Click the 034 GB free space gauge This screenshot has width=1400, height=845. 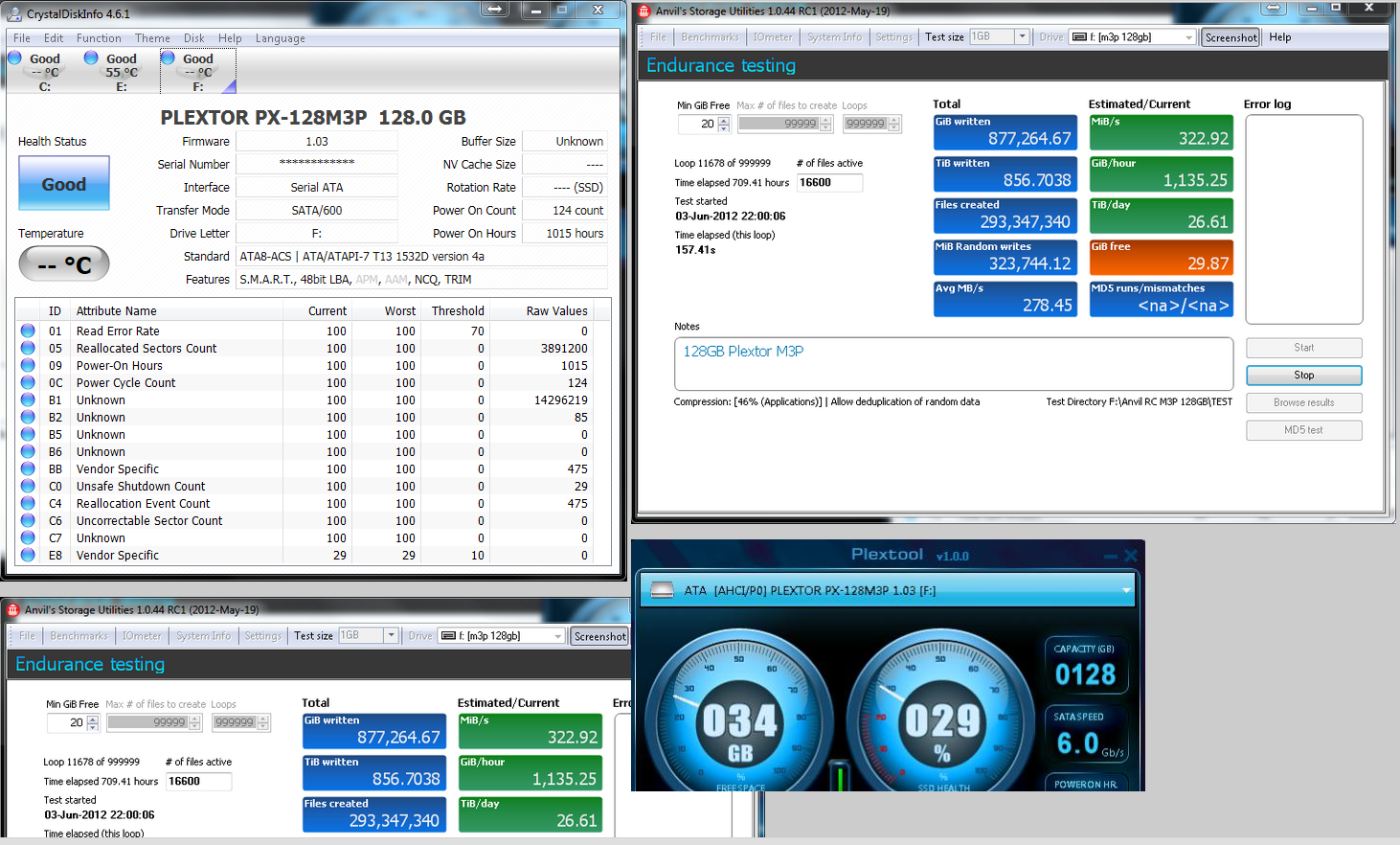tap(740, 712)
